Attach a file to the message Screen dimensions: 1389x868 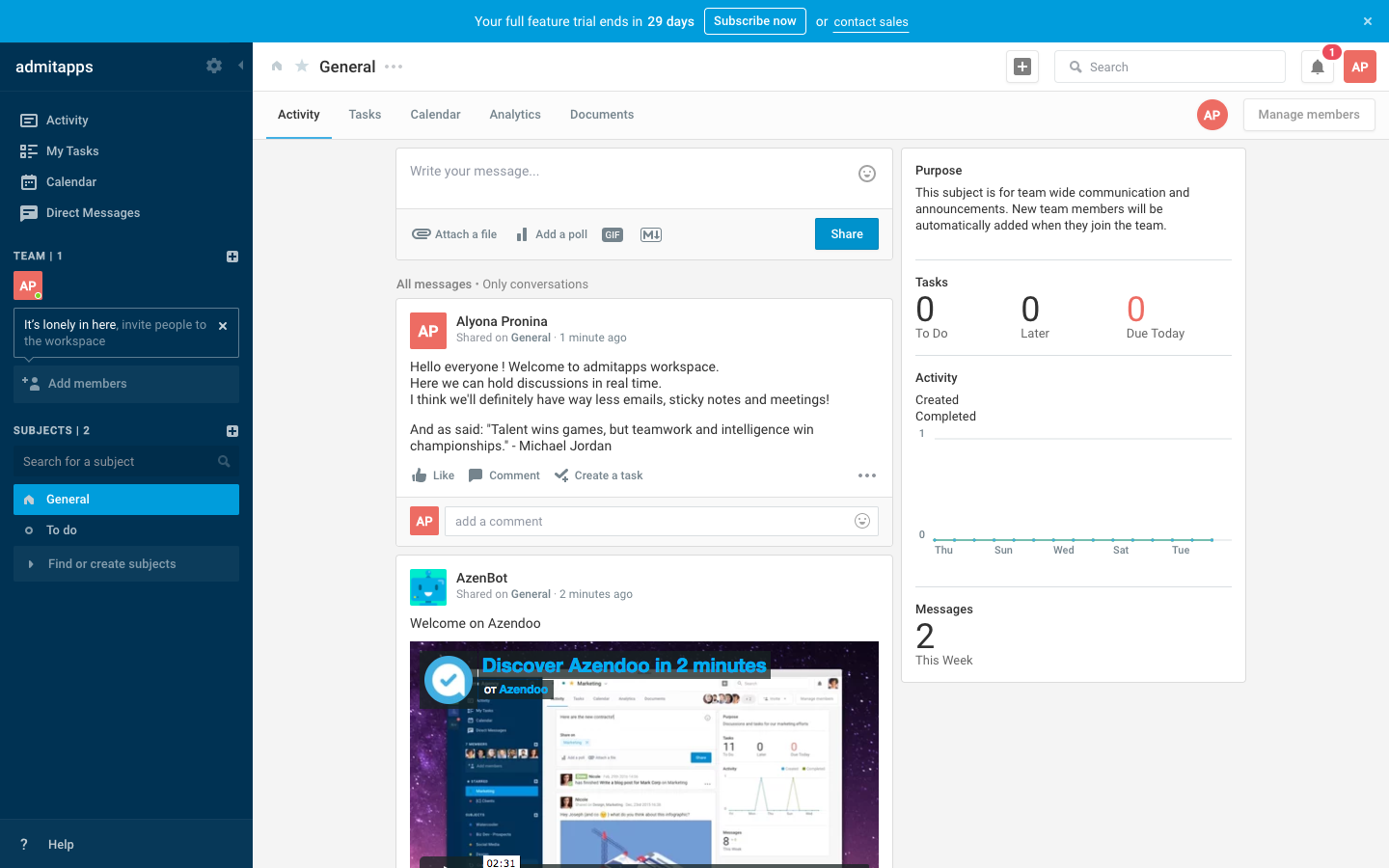point(454,234)
